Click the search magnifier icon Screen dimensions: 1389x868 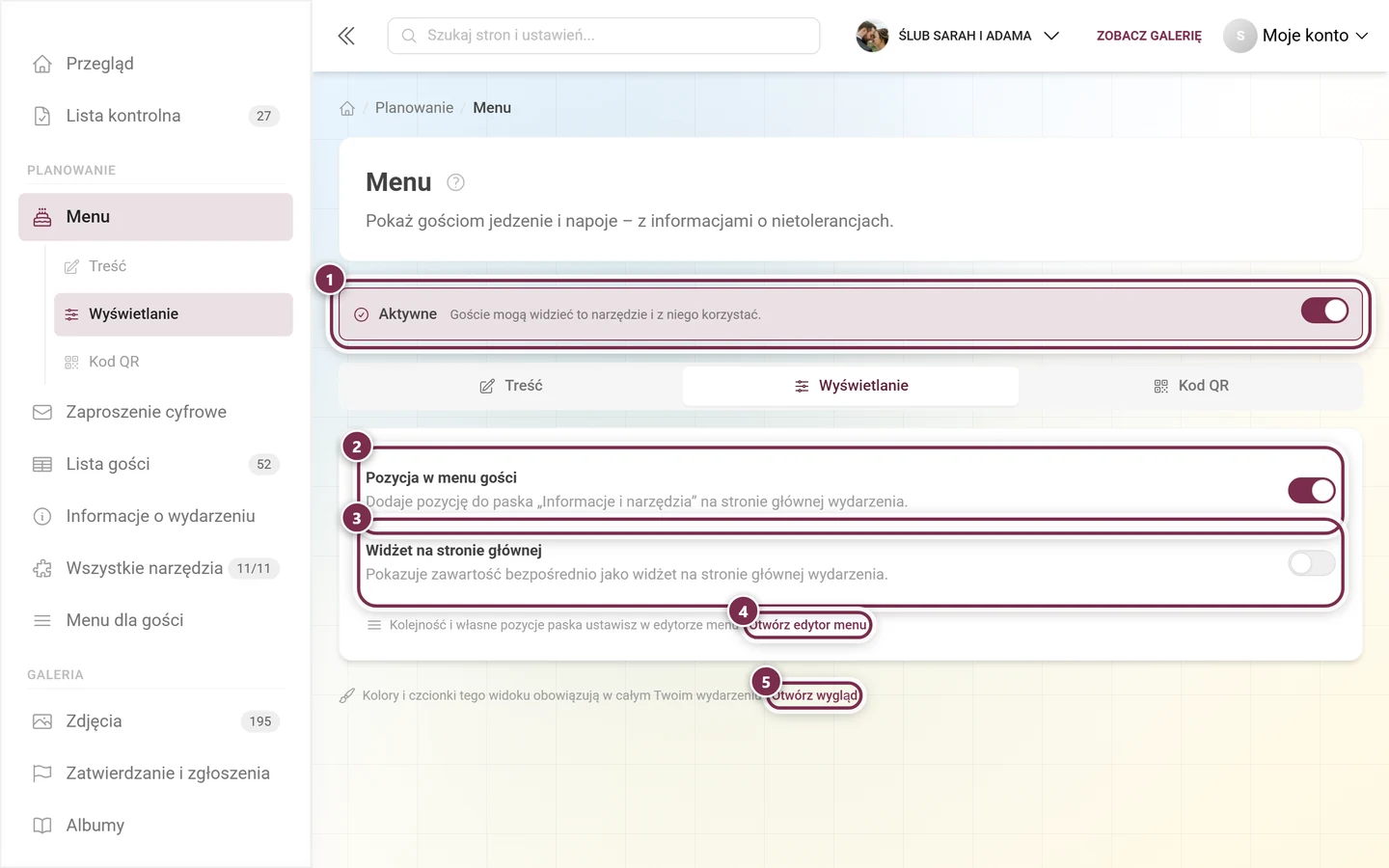tap(409, 36)
